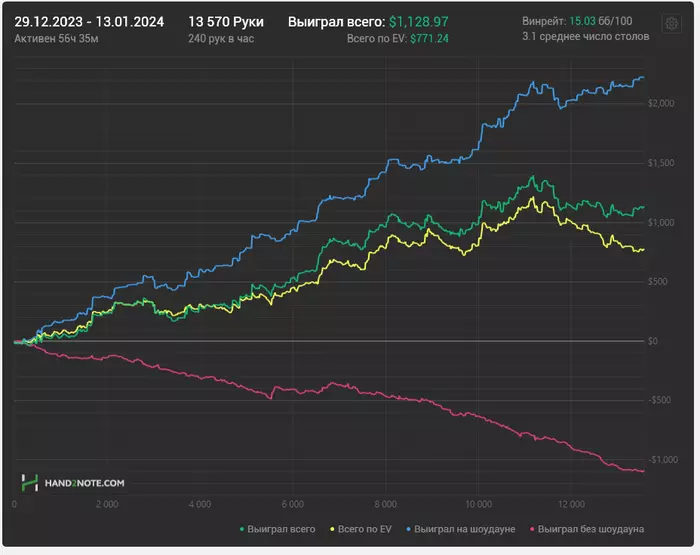The image size is (700, 555).
Task: Click the 6 000 x-axis label
Action: [x=293, y=504]
